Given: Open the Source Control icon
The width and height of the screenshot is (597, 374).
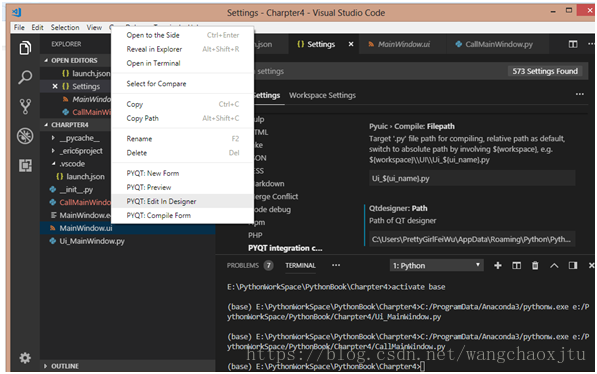Looking at the screenshot, I should (25, 107).
